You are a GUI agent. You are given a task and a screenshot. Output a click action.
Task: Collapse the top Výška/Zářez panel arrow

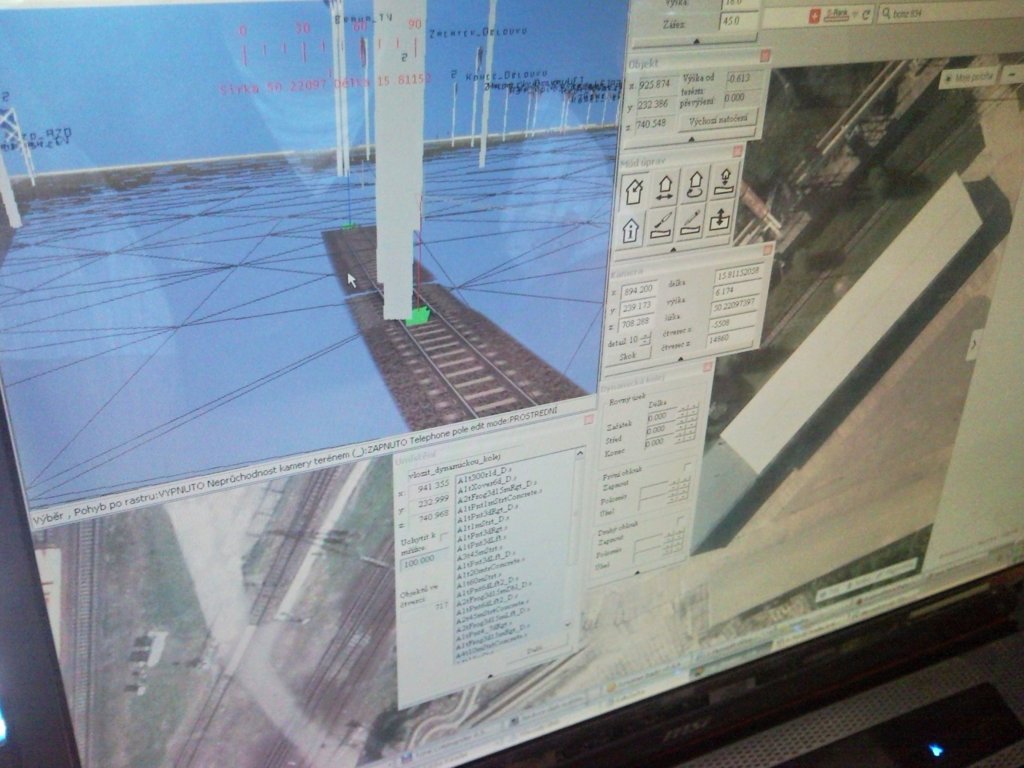[x=696, y=41]
